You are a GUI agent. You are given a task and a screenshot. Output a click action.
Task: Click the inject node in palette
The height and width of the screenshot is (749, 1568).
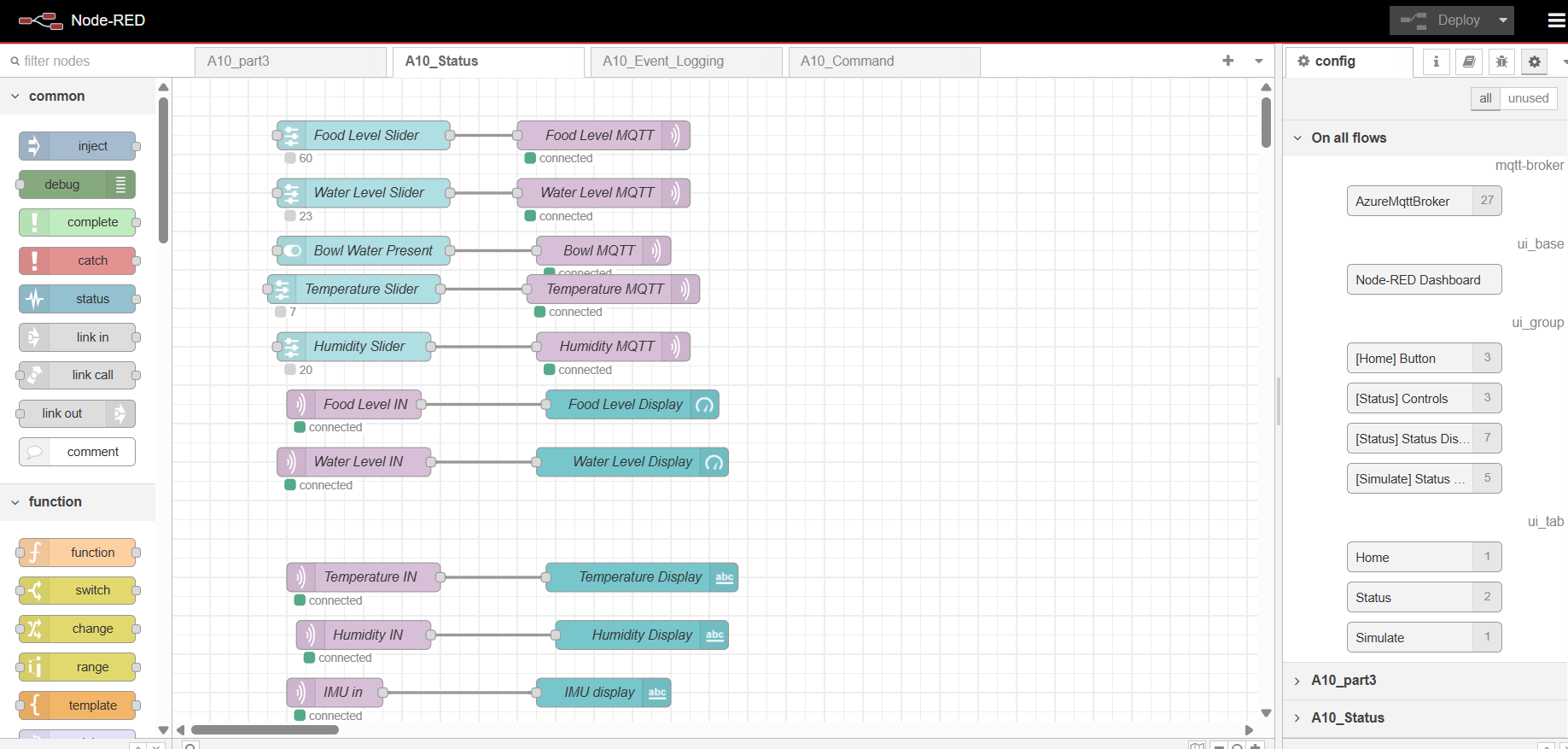[x=78, y=146]
